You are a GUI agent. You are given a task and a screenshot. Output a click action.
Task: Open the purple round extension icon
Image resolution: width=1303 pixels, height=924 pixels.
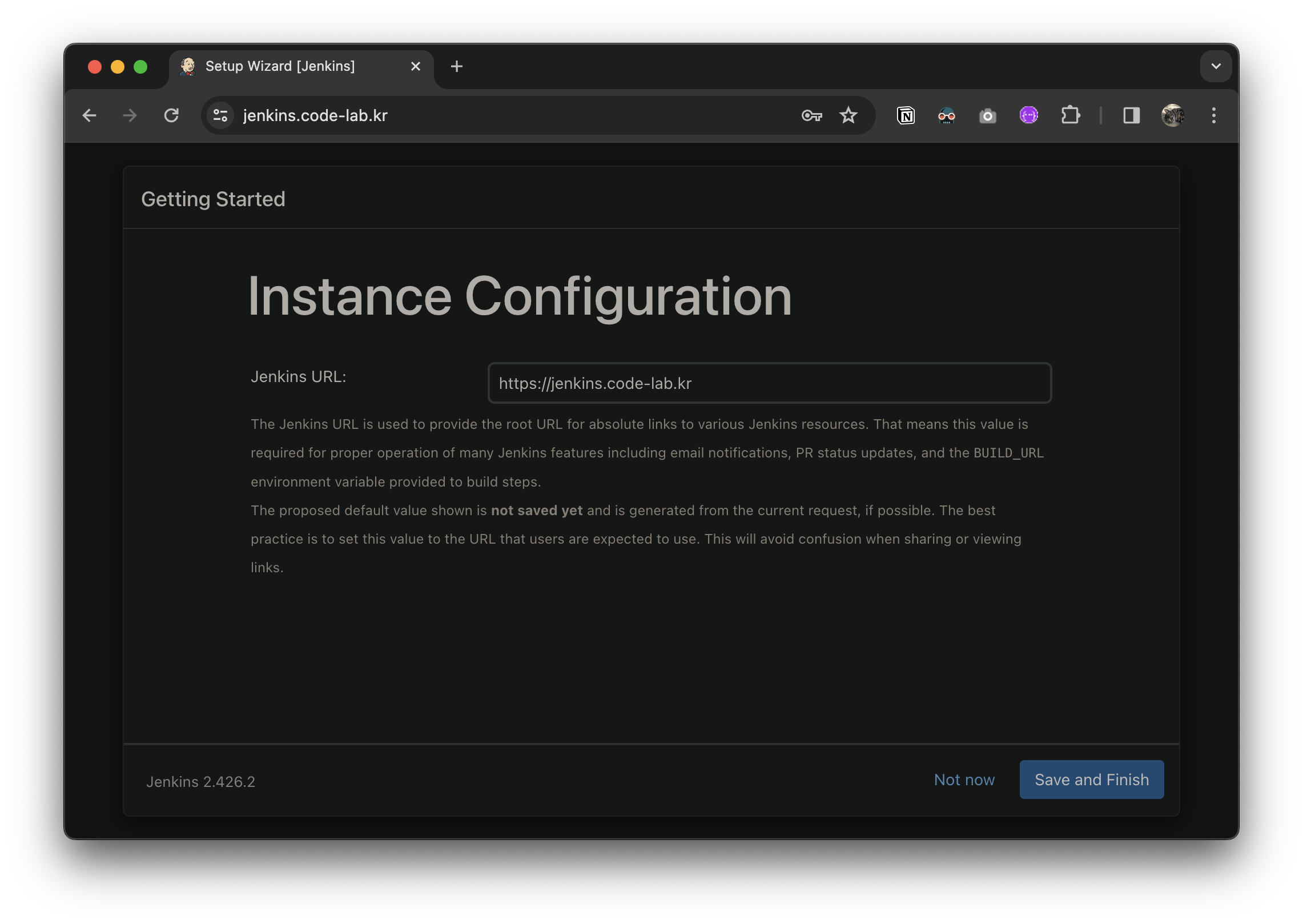coord(1028,116)
